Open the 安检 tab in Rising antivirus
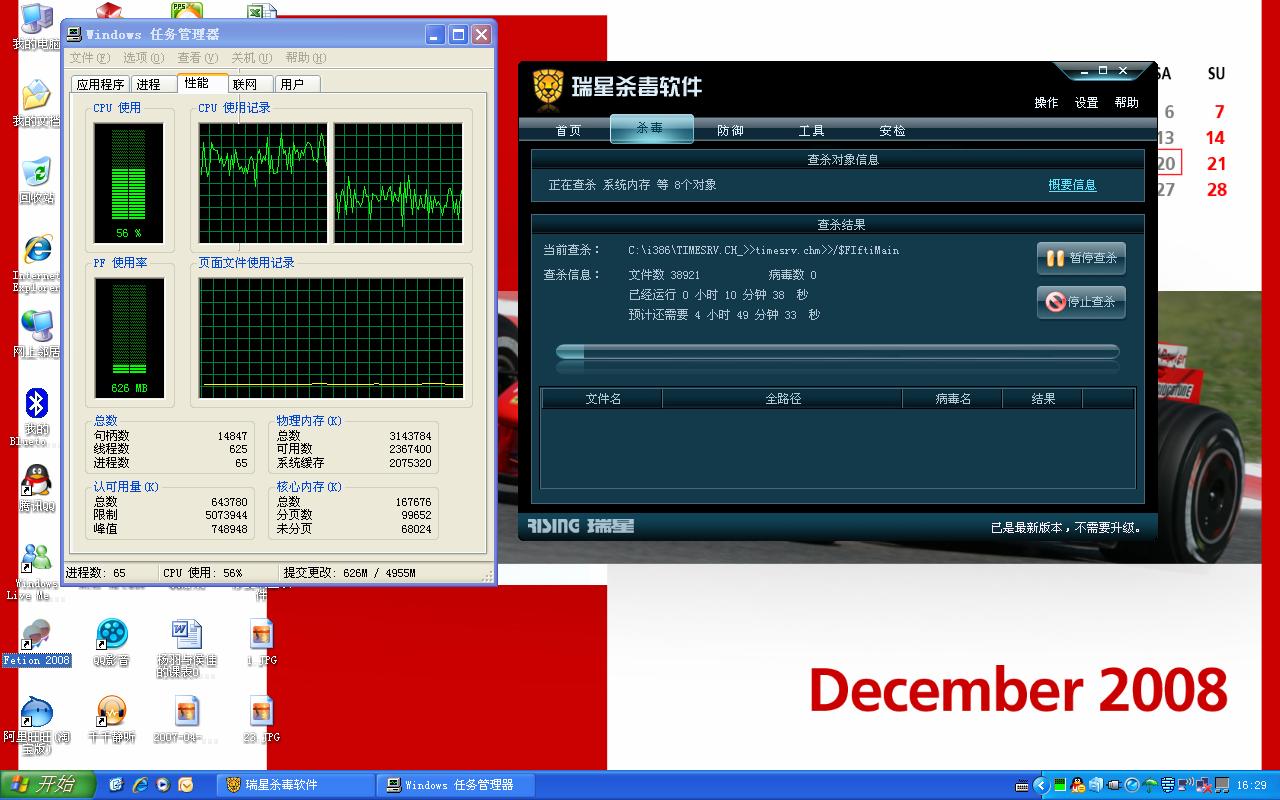Screen dimensions: 1280x800 [892, 130]
